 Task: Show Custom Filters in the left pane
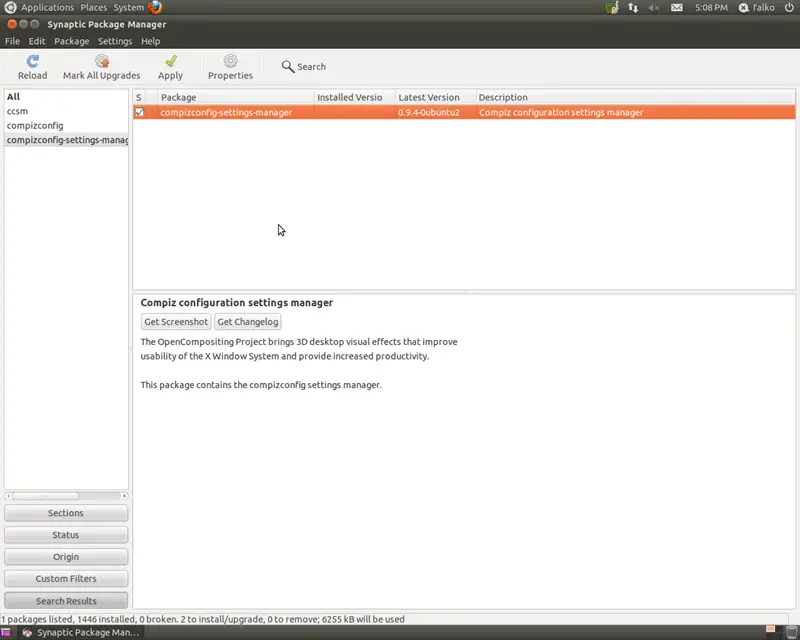tap(66, 579)
